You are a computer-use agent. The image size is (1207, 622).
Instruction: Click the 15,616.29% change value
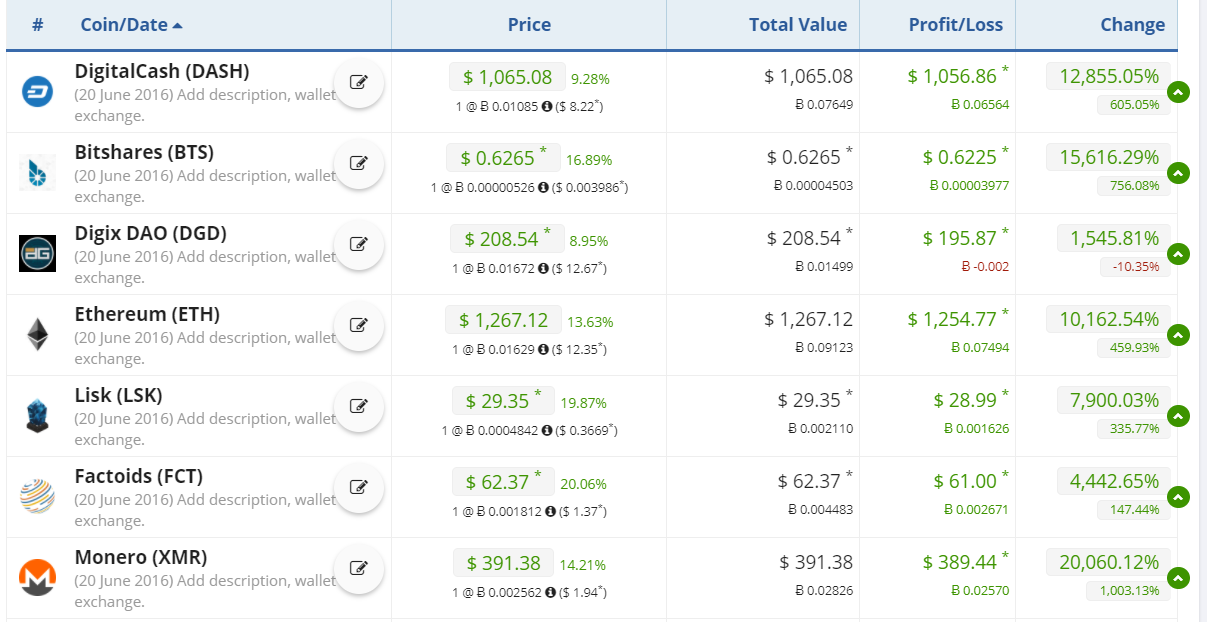coord(1108,157)
